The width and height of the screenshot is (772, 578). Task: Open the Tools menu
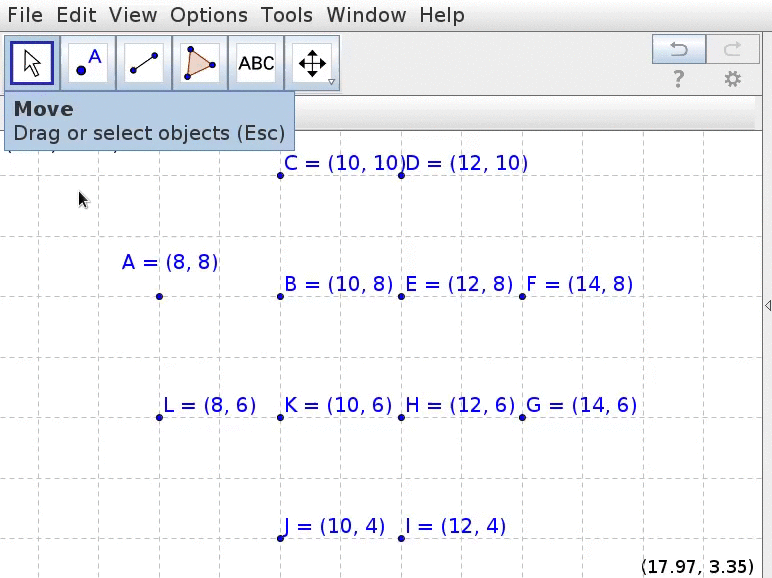tap(287, 15)
